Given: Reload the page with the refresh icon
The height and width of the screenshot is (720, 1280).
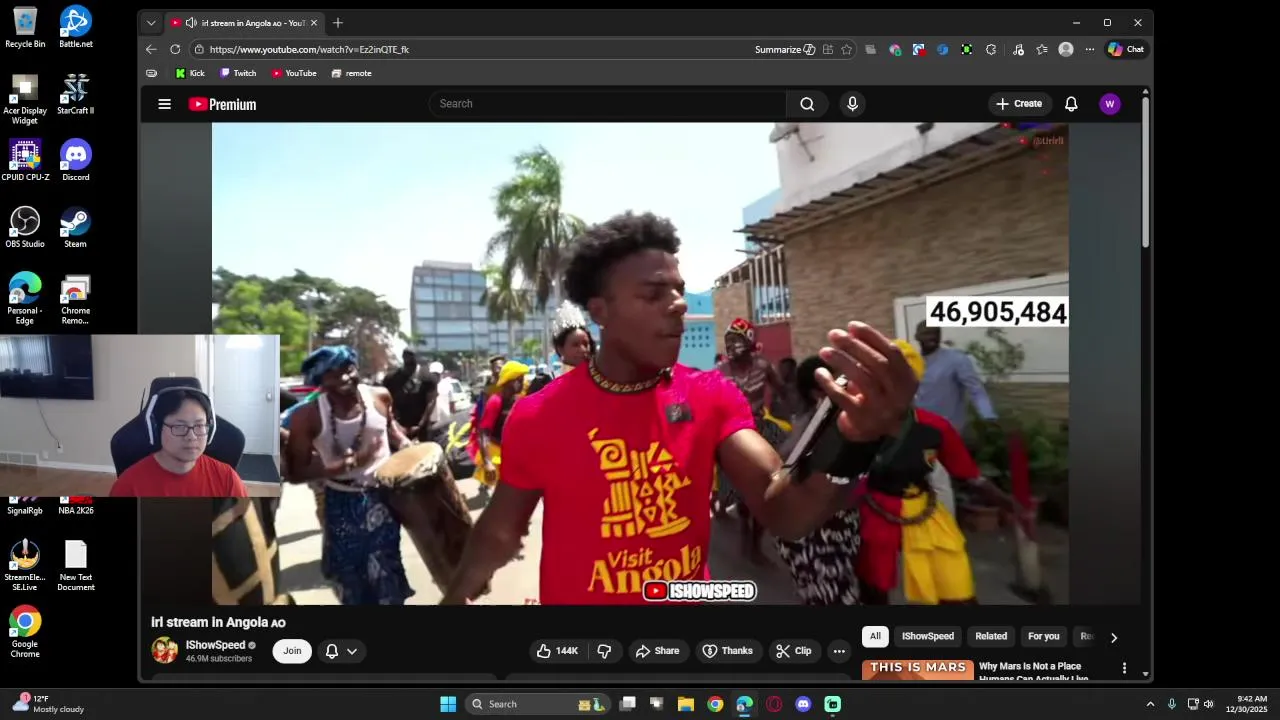Looking at the screenshot, I should pyautogui.click(x=175, y=49).
